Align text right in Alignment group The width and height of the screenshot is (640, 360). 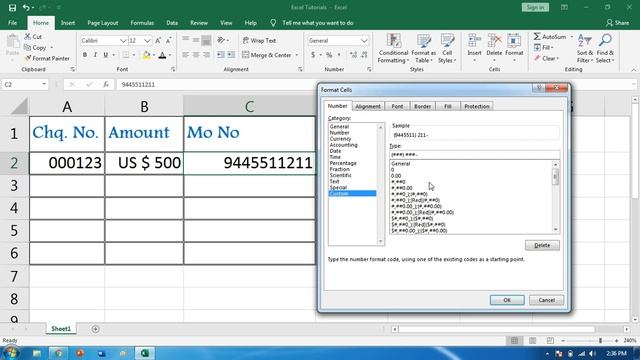pyautogui.click(x=206, y=55)
